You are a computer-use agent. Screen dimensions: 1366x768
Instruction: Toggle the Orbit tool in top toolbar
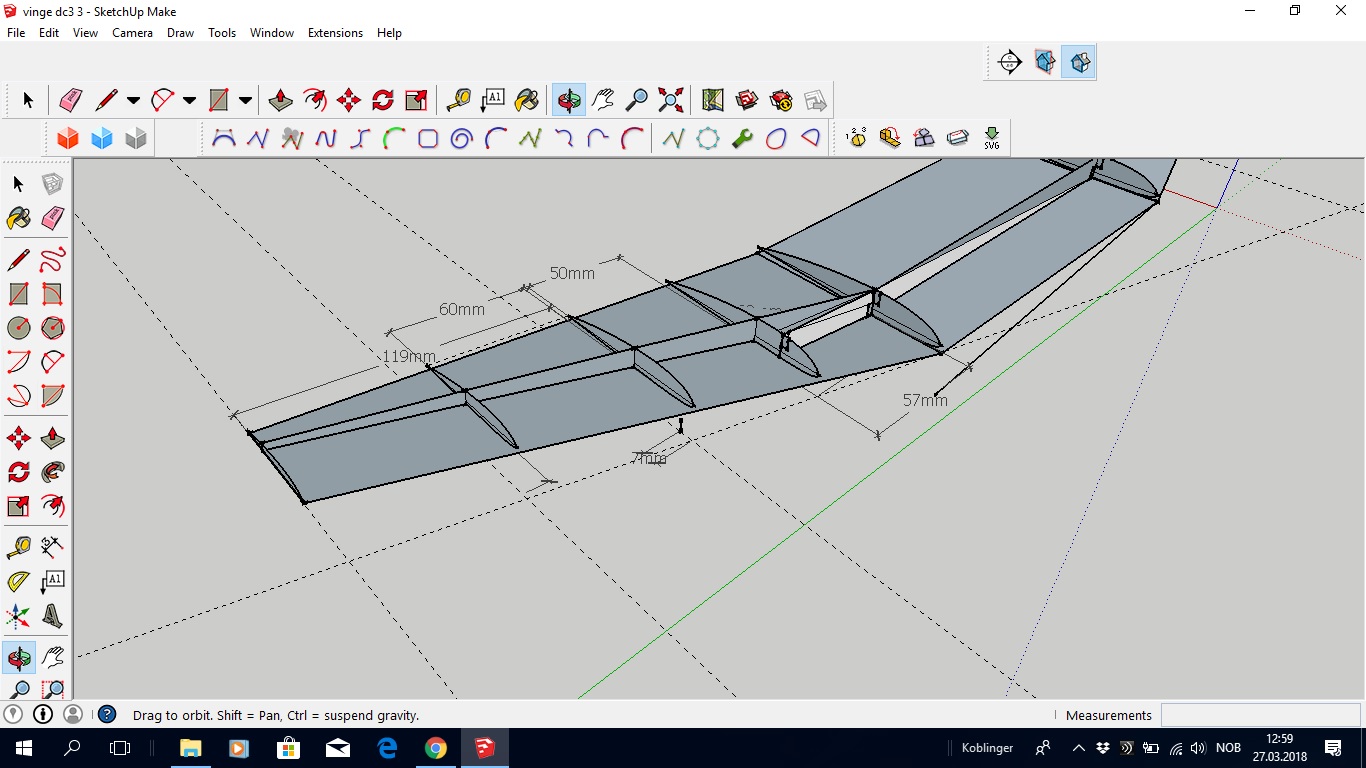[x=568, y=100]
